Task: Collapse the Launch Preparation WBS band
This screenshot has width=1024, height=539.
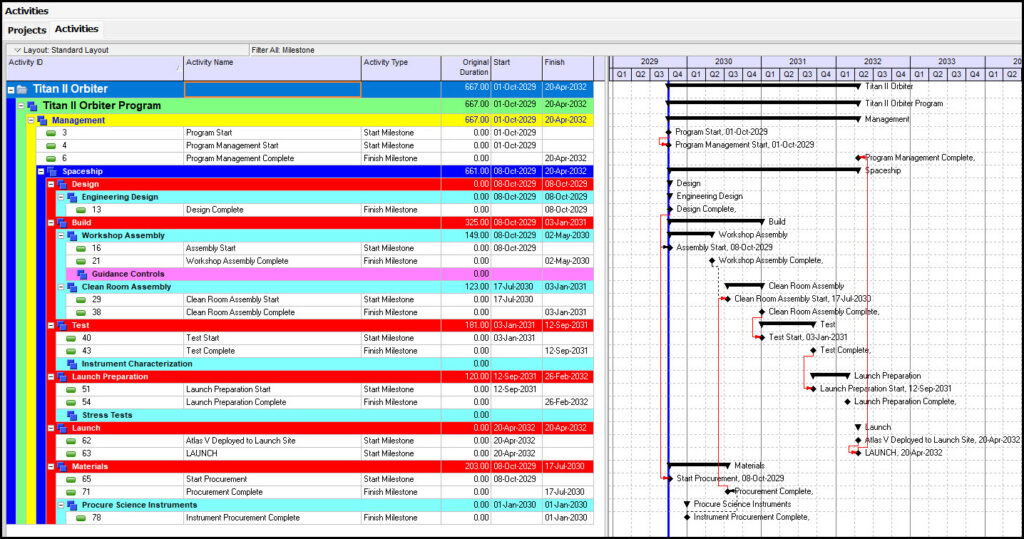Action: (x=51, y=376)
